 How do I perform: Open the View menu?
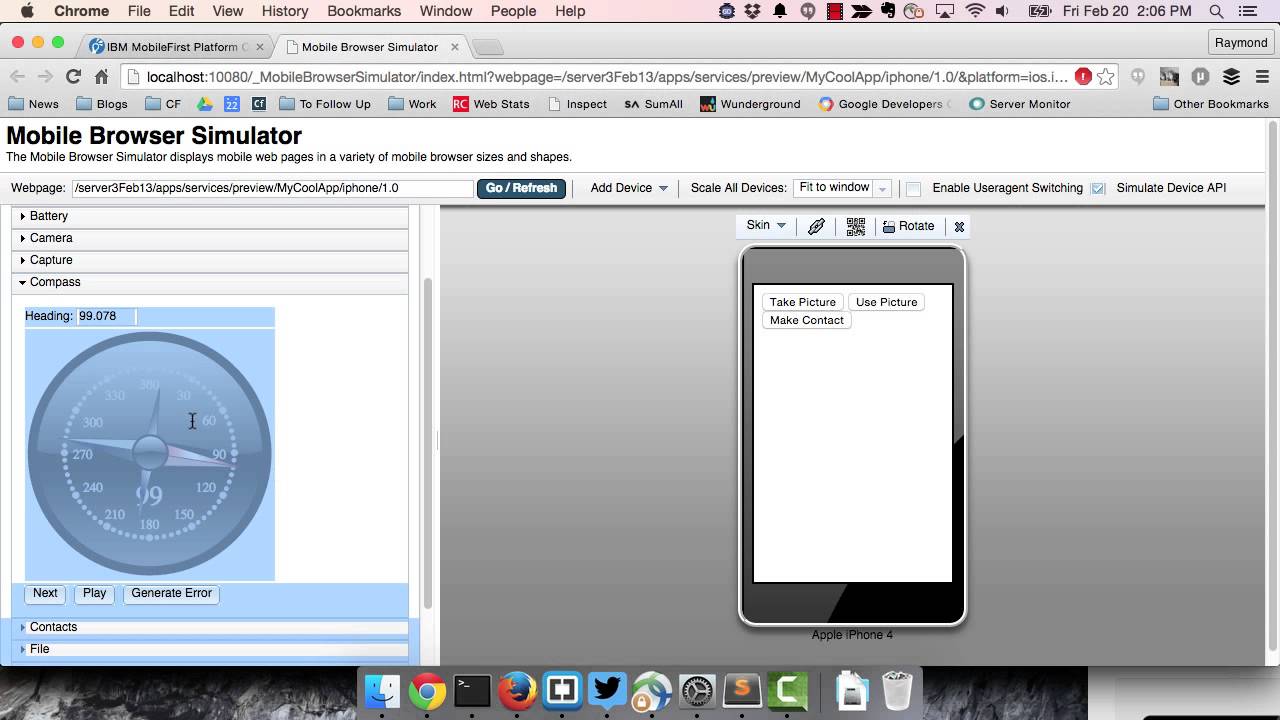228,11
